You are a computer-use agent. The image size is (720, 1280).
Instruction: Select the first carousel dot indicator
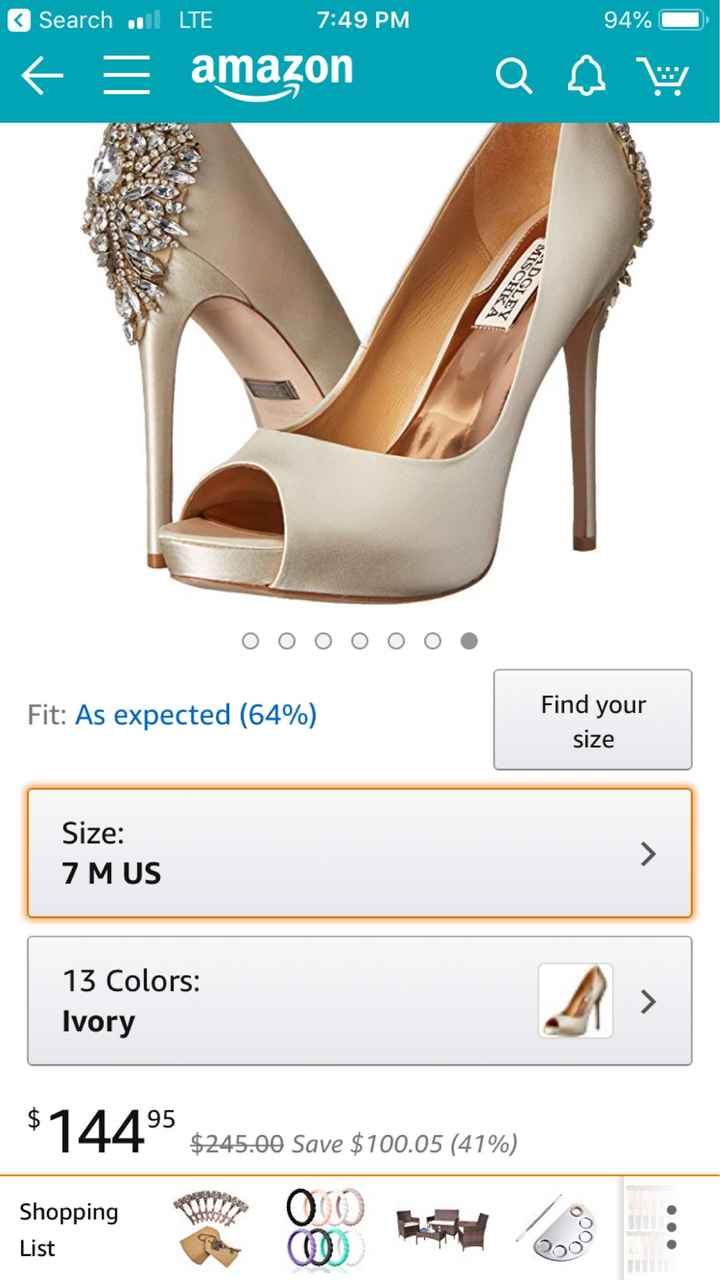(250, 641)
